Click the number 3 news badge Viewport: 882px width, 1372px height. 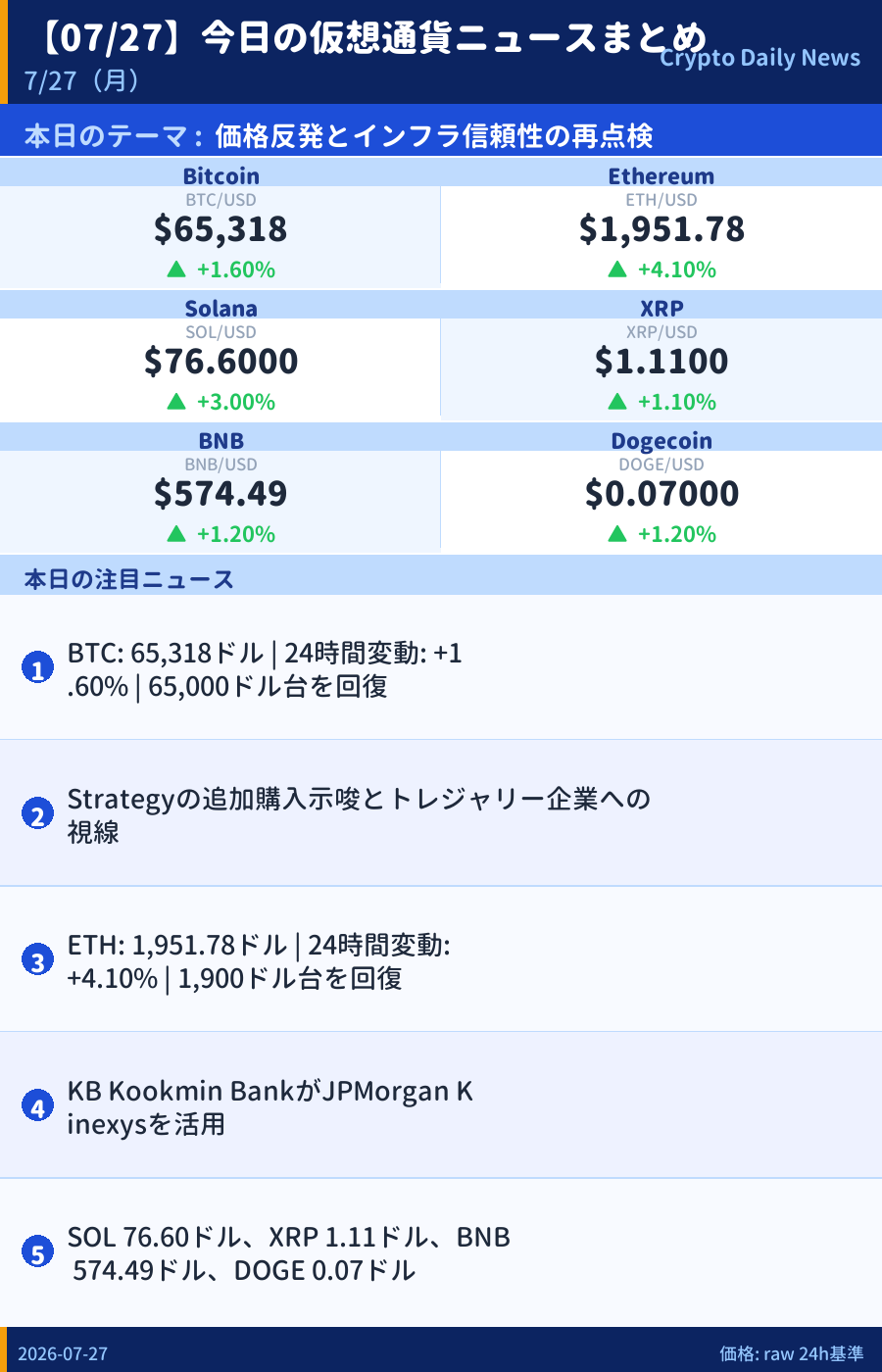pyautogui.click(x=37, y=960)
